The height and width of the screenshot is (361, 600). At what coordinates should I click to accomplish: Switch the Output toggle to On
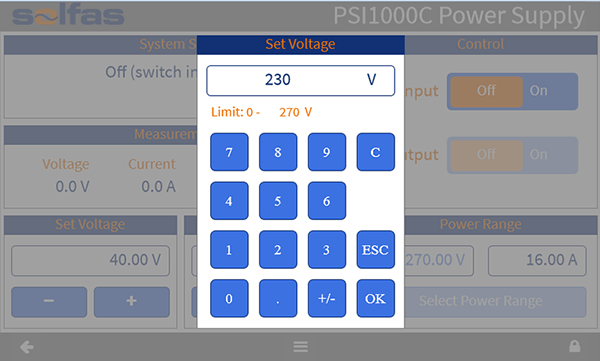coord(538,155)
